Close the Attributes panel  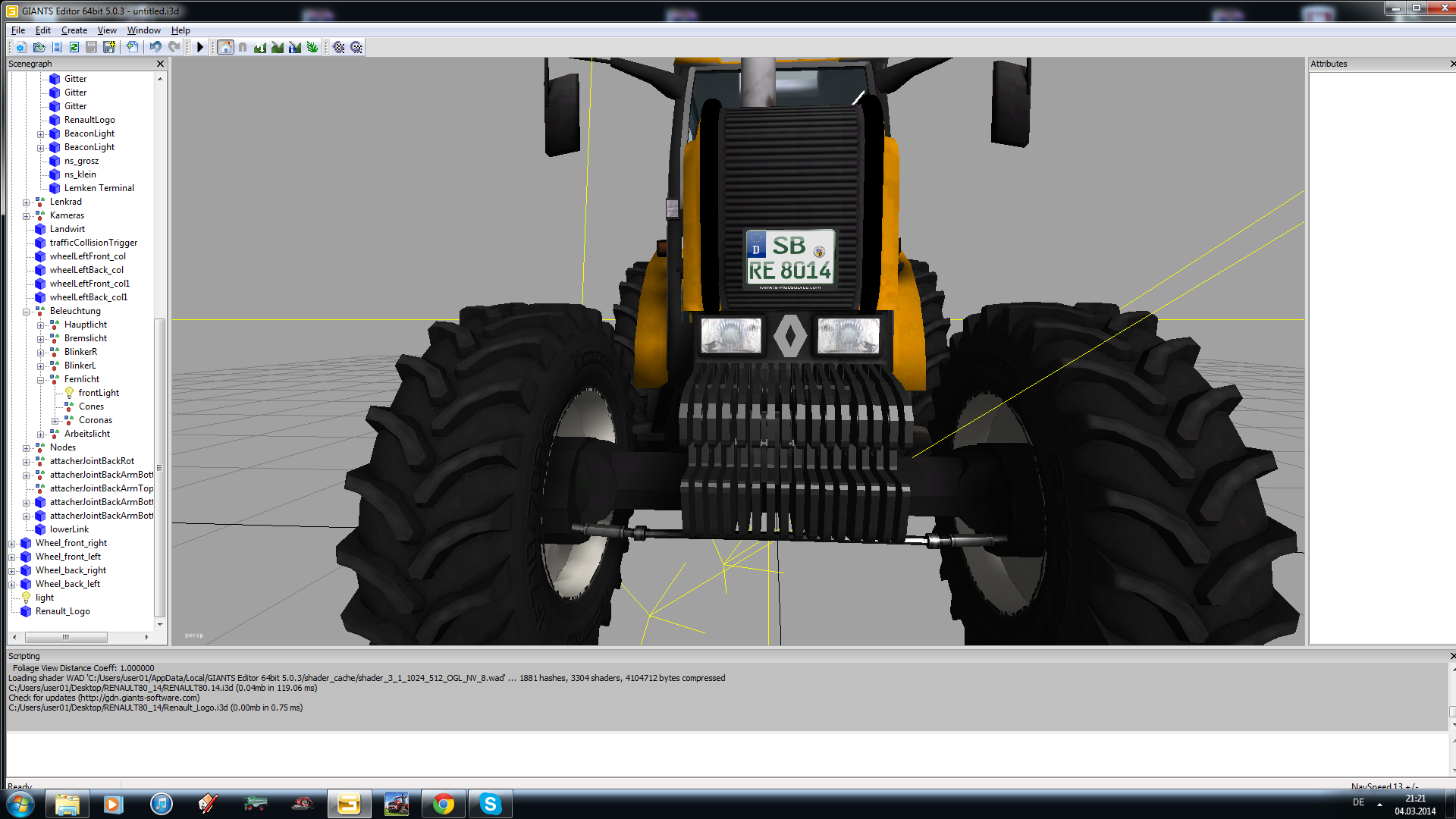pyautogui.click(x=1452, y=64)
